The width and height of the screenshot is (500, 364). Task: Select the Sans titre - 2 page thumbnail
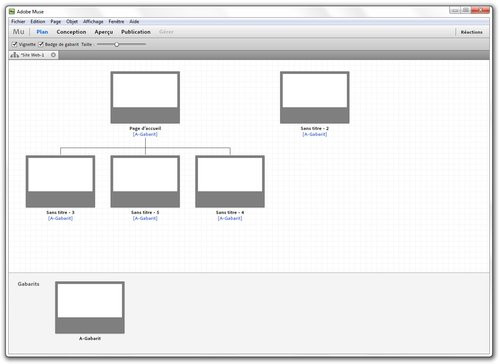315,97
